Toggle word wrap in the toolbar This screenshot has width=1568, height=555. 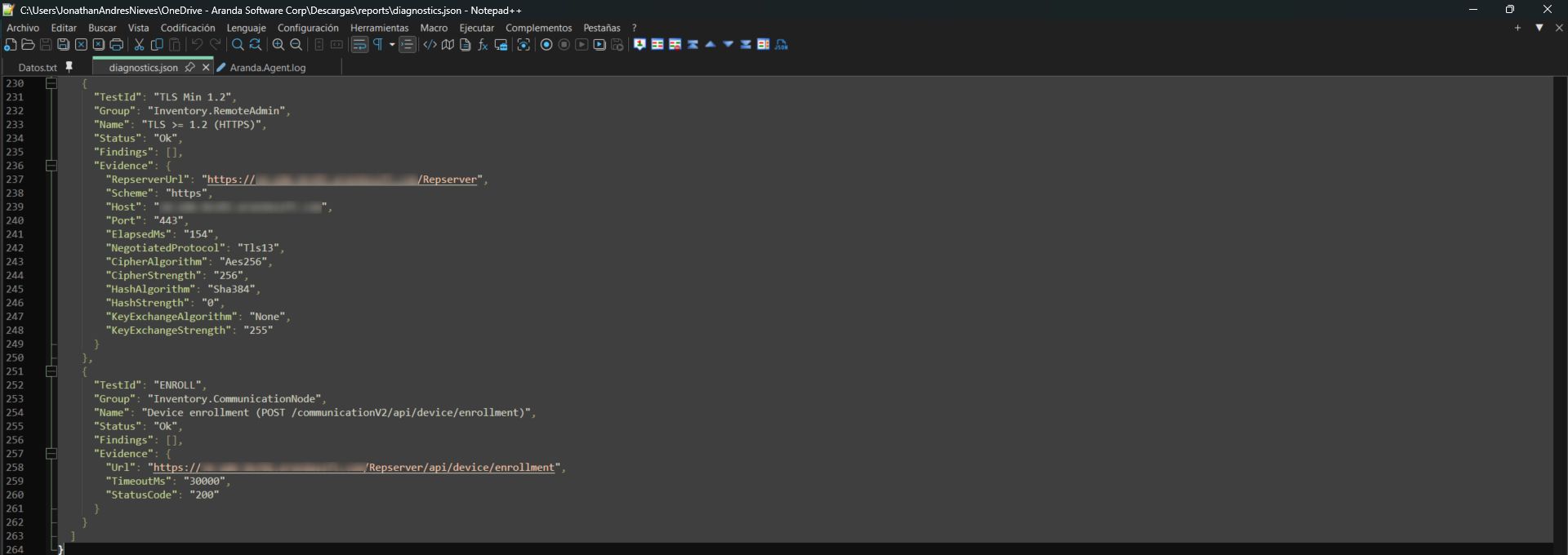(359, 45)
